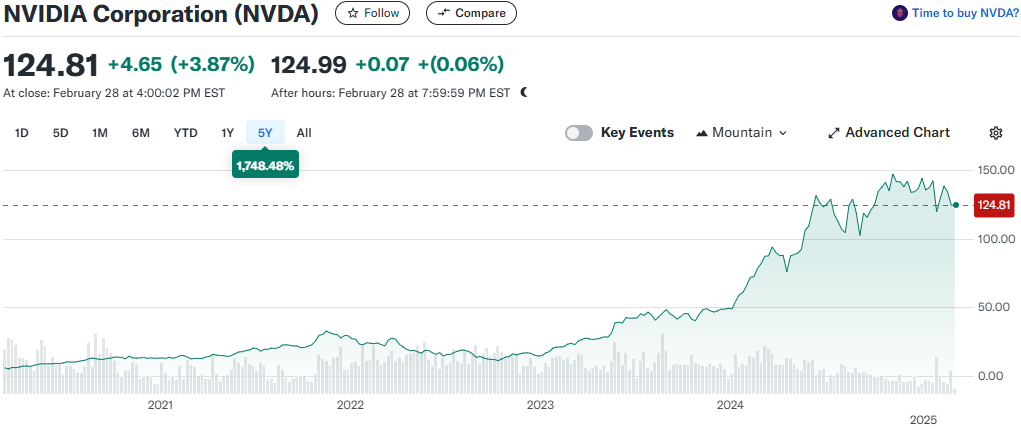
Task: Choose the 1Y range
Action: 227,133
